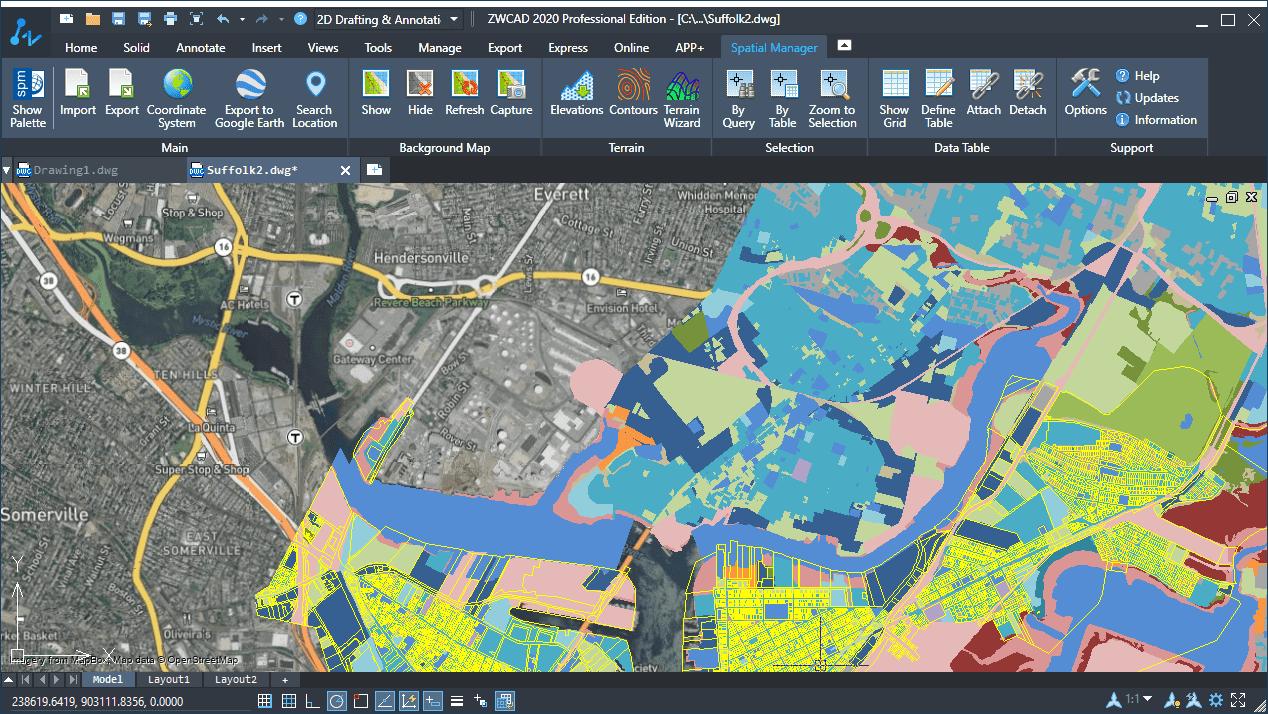
Task: Open Help in Support group
Action: point(1137,76)
